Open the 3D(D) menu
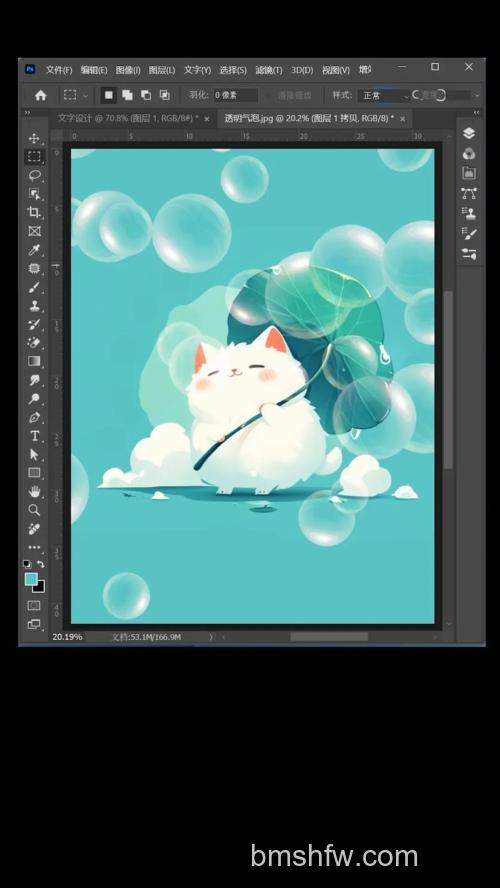The width and height of the screenshot is (500, 888). [302, 70]
